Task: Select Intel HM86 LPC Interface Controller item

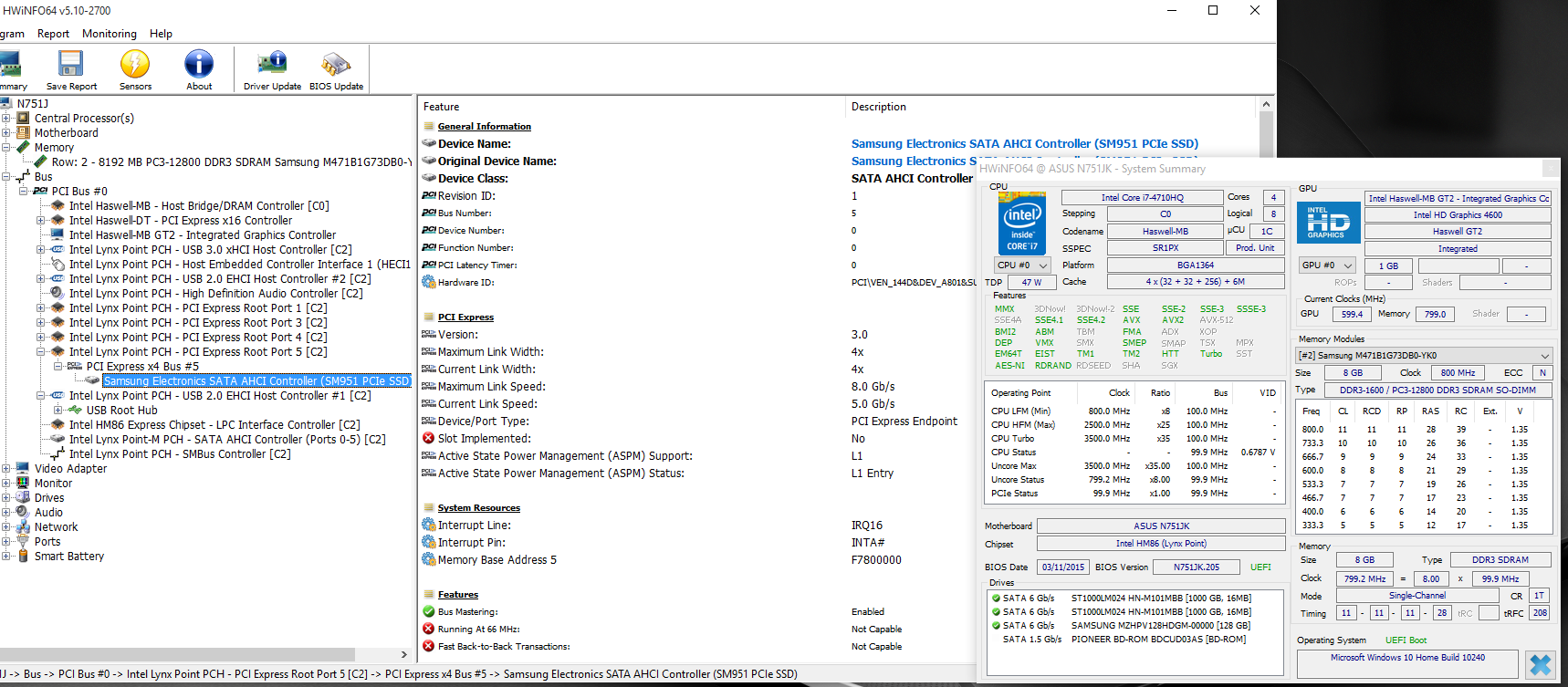Action: 214,425
